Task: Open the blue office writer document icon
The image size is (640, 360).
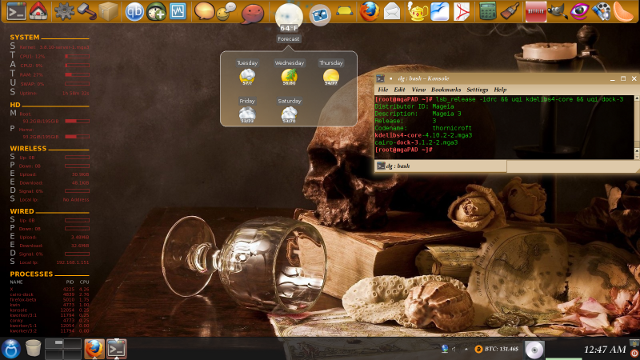Action: pyautogui.click(x=440, y=11)
